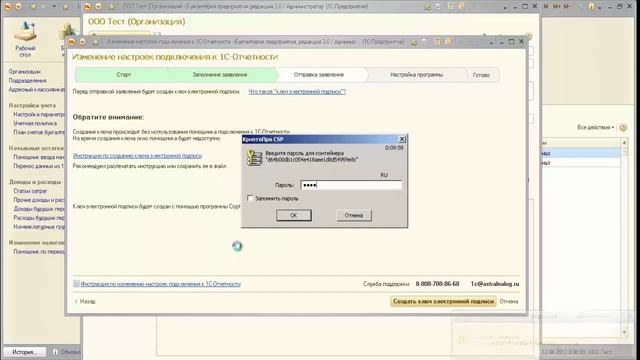The image size is (640, 360).
Task: Click Отмена in the КриптоПро CSP dialog
Action: click(354, 215)
